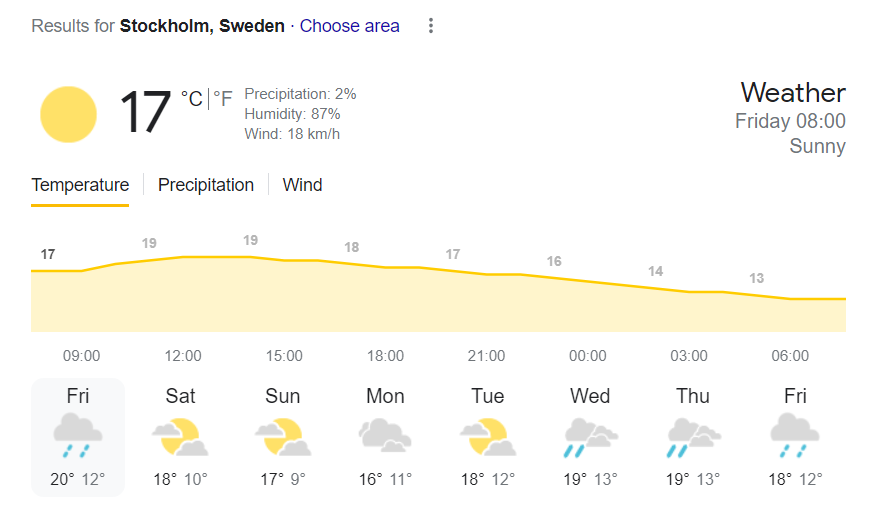Click the Choose area link
869x516 pixels.
[x=349, y=26]
